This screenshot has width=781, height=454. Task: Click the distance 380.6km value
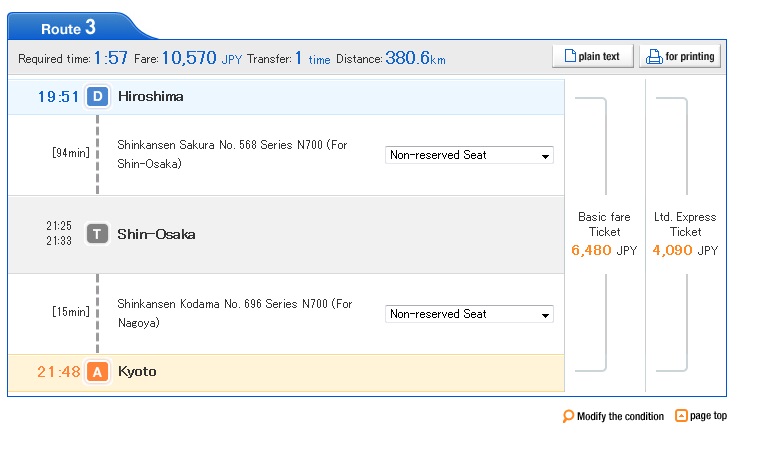415,58
